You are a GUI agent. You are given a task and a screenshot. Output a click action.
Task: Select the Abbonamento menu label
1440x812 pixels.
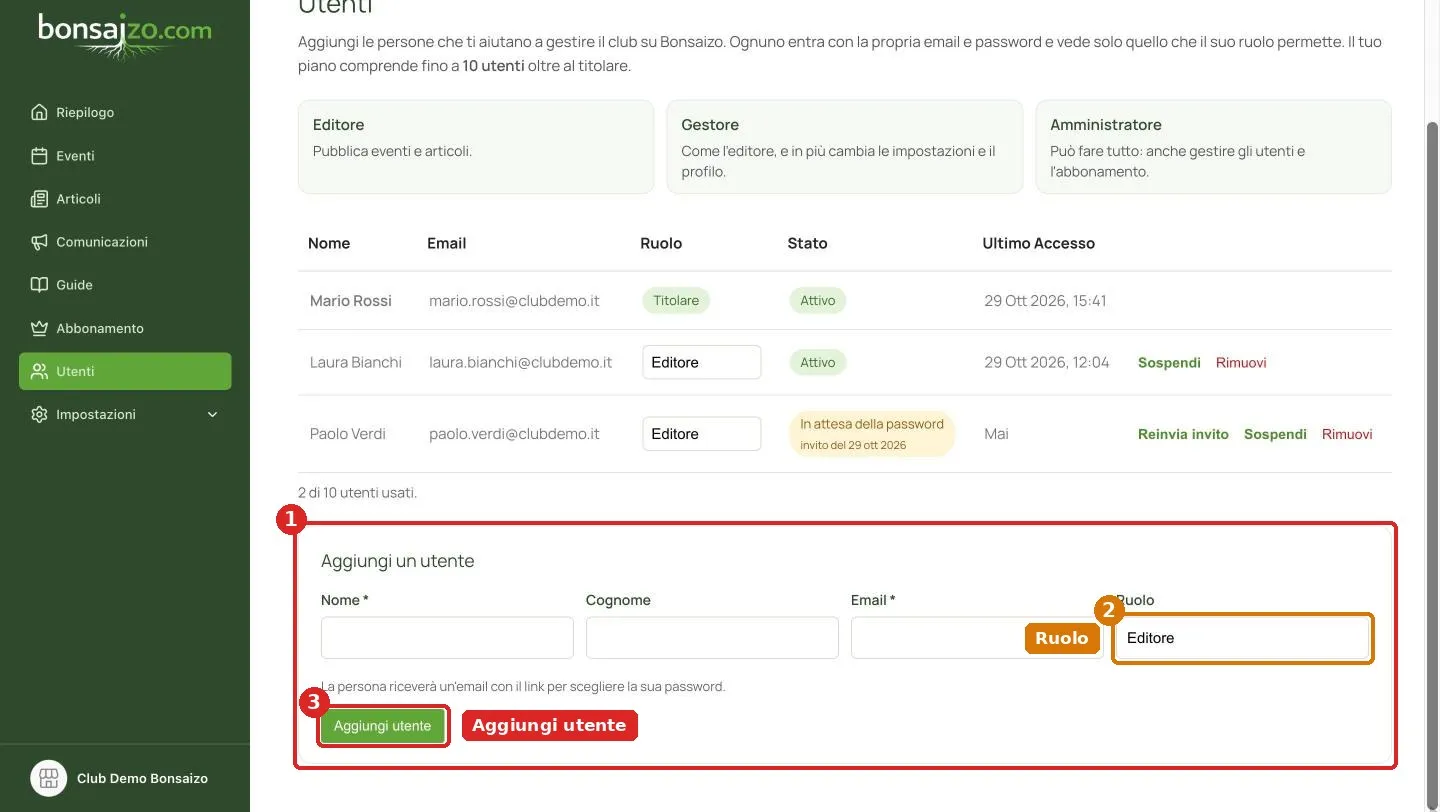click(100, 328)
